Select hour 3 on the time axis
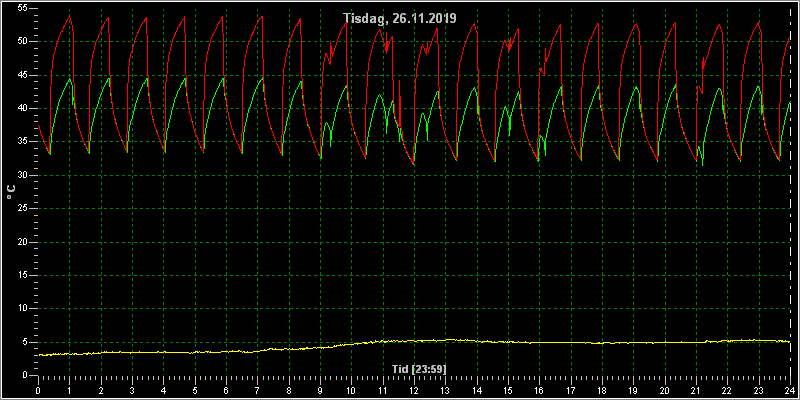800x400 pixels. pyautogui.click(x=132, y=391)
